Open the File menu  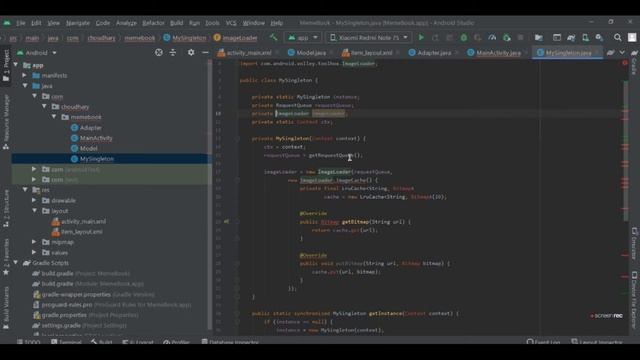coord(21,23)
